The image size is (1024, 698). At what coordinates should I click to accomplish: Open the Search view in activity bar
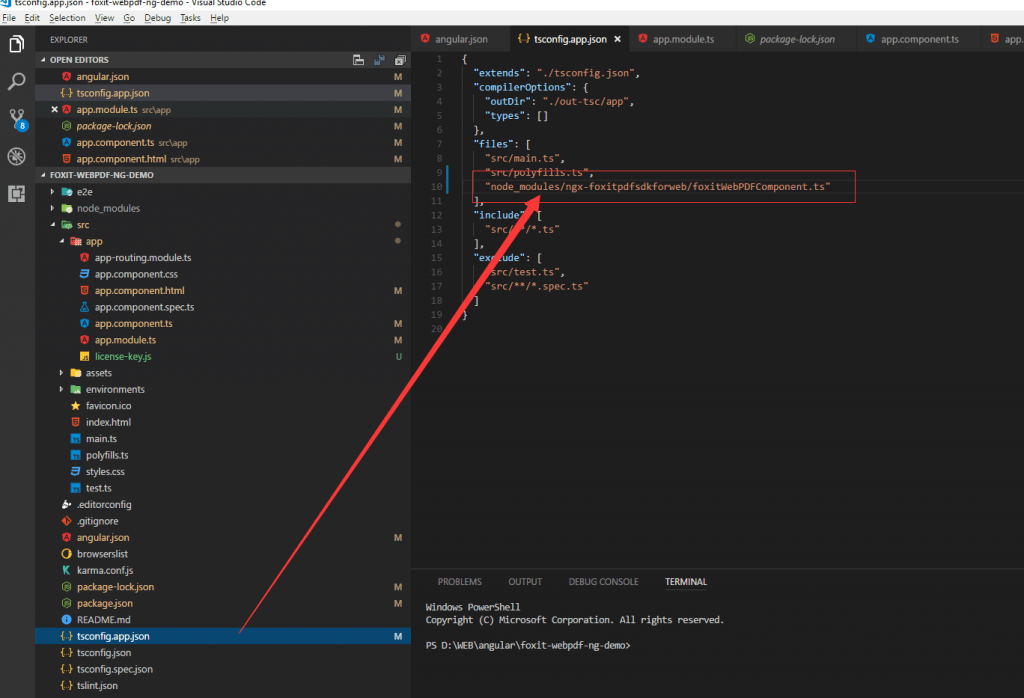(x=17, y=82)
